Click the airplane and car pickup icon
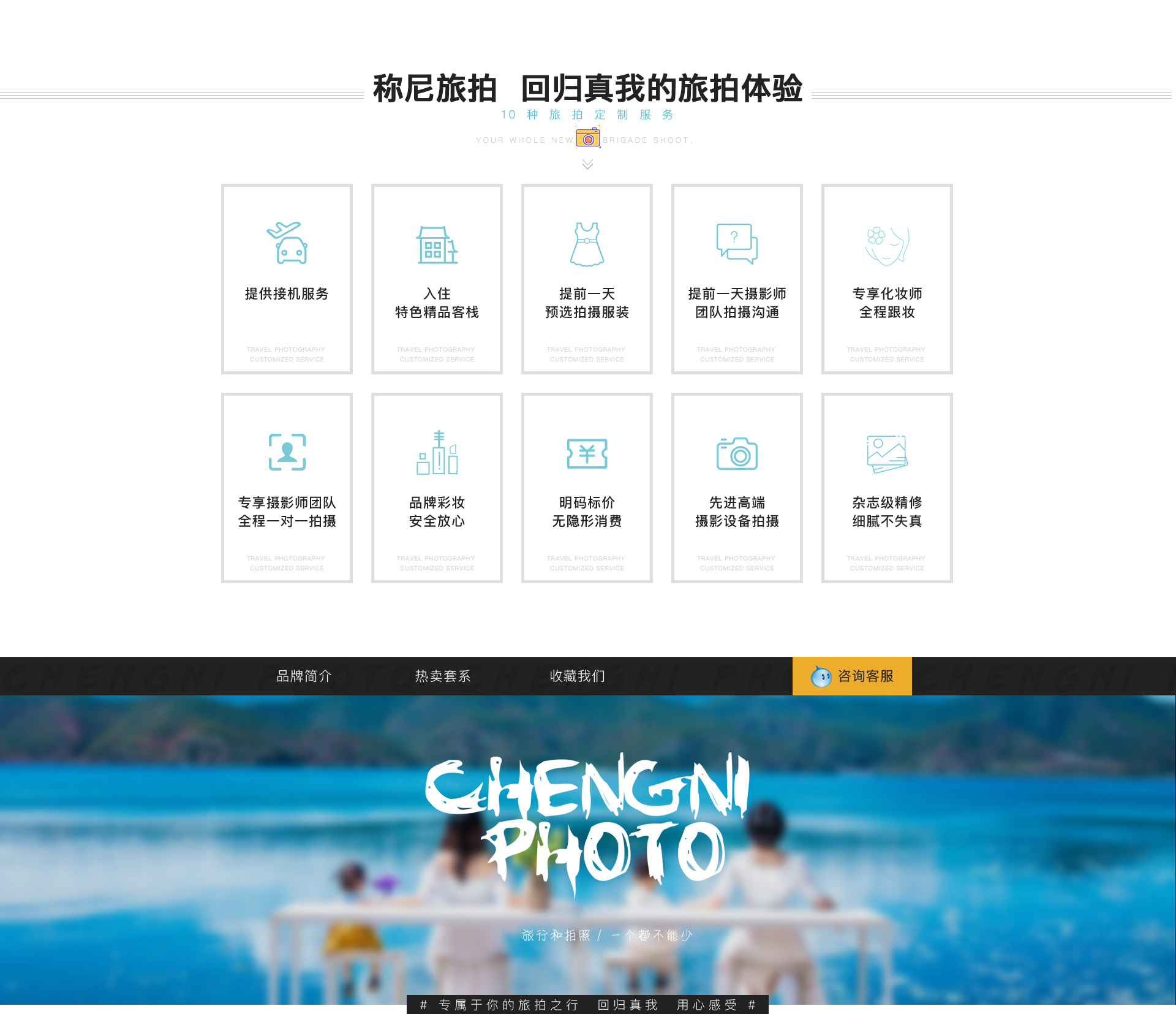This screenshot has height=1014, width=1176. [287, 243]
